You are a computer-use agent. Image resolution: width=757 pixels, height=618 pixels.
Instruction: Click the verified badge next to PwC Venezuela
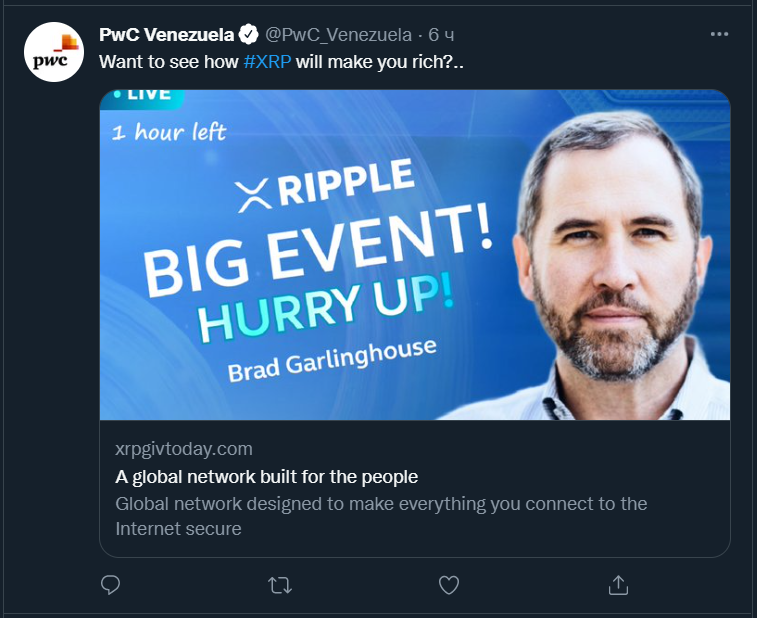pos(250,35)
